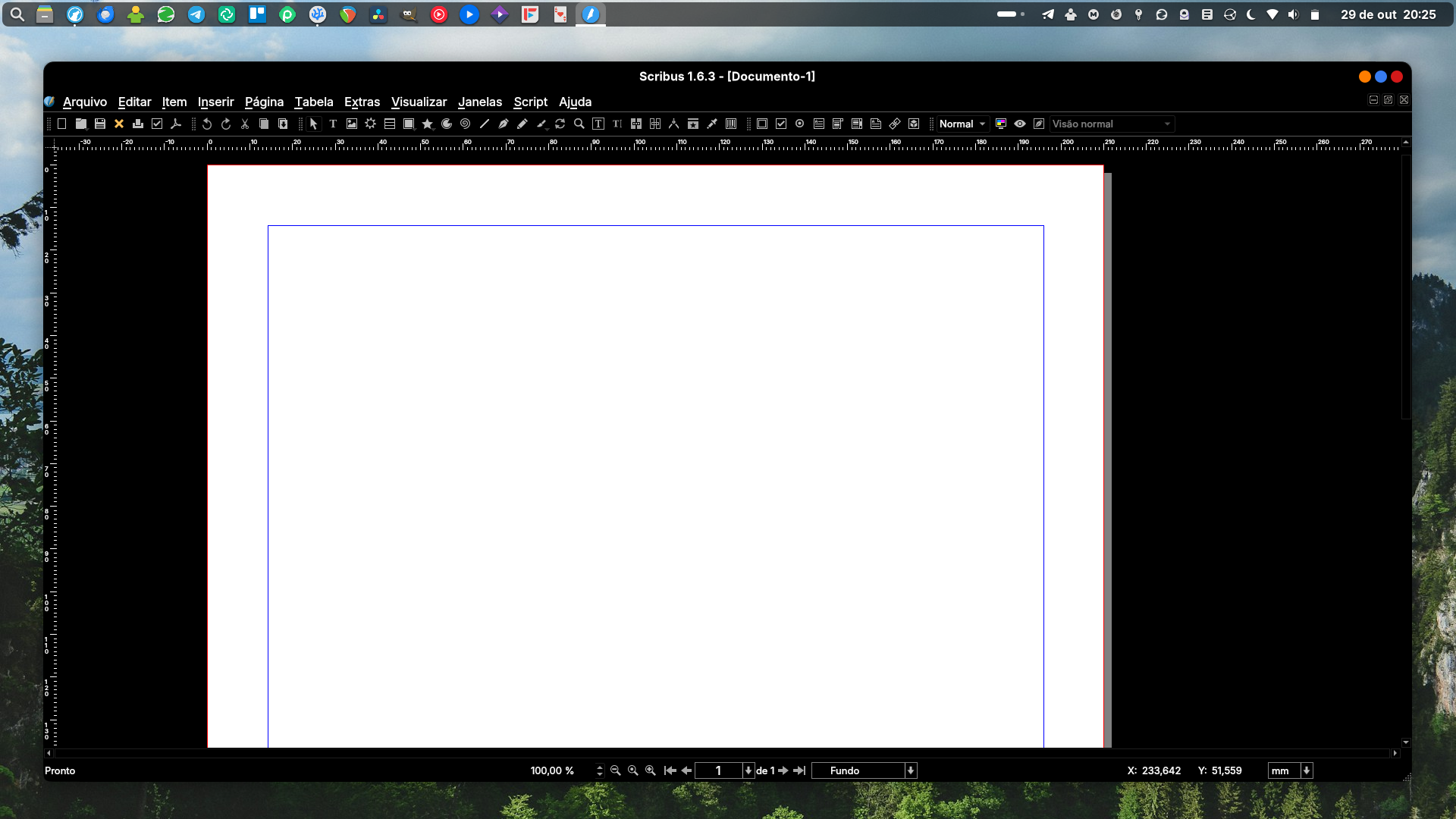Open the 'Fundo' layer dropdown
Viewport: 1456px width, 819px height.
click(864, 770)
